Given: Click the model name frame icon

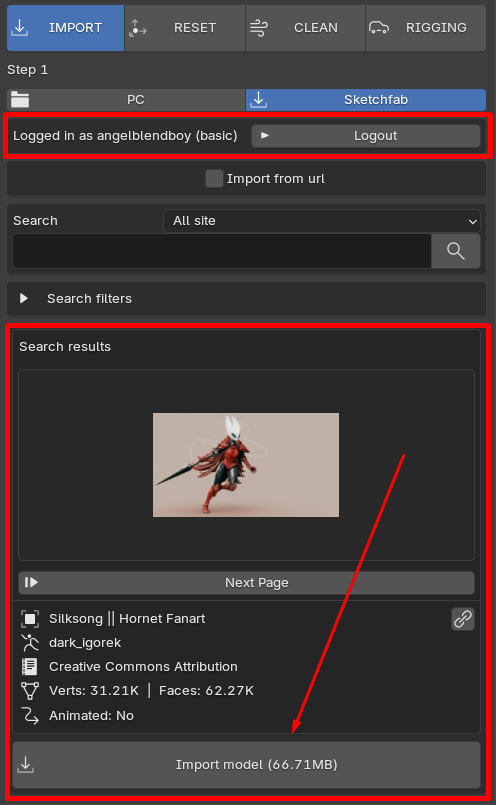Looking at the screenshot, I should click(30, 619).
